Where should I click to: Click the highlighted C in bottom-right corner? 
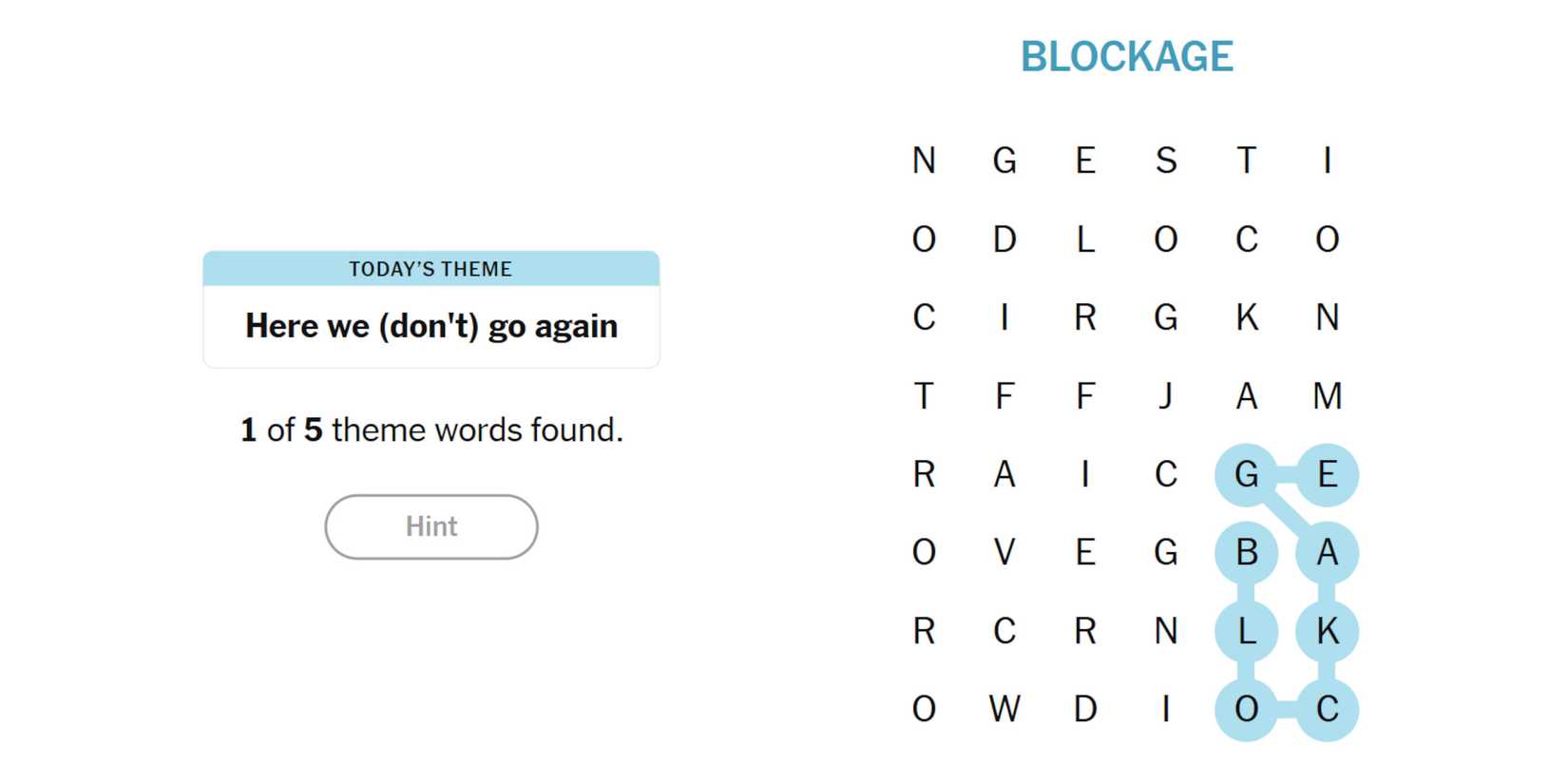(1328, 709)
